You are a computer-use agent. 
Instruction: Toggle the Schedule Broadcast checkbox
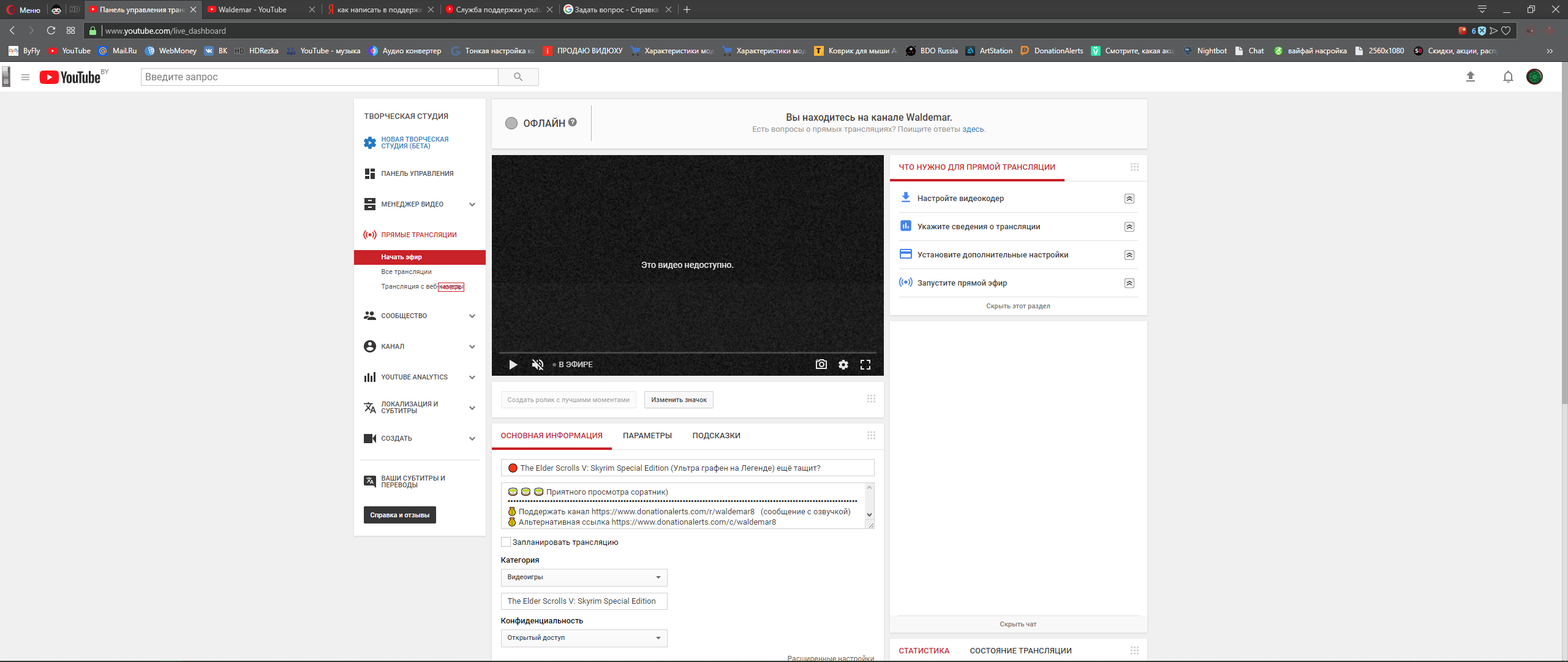505,542
